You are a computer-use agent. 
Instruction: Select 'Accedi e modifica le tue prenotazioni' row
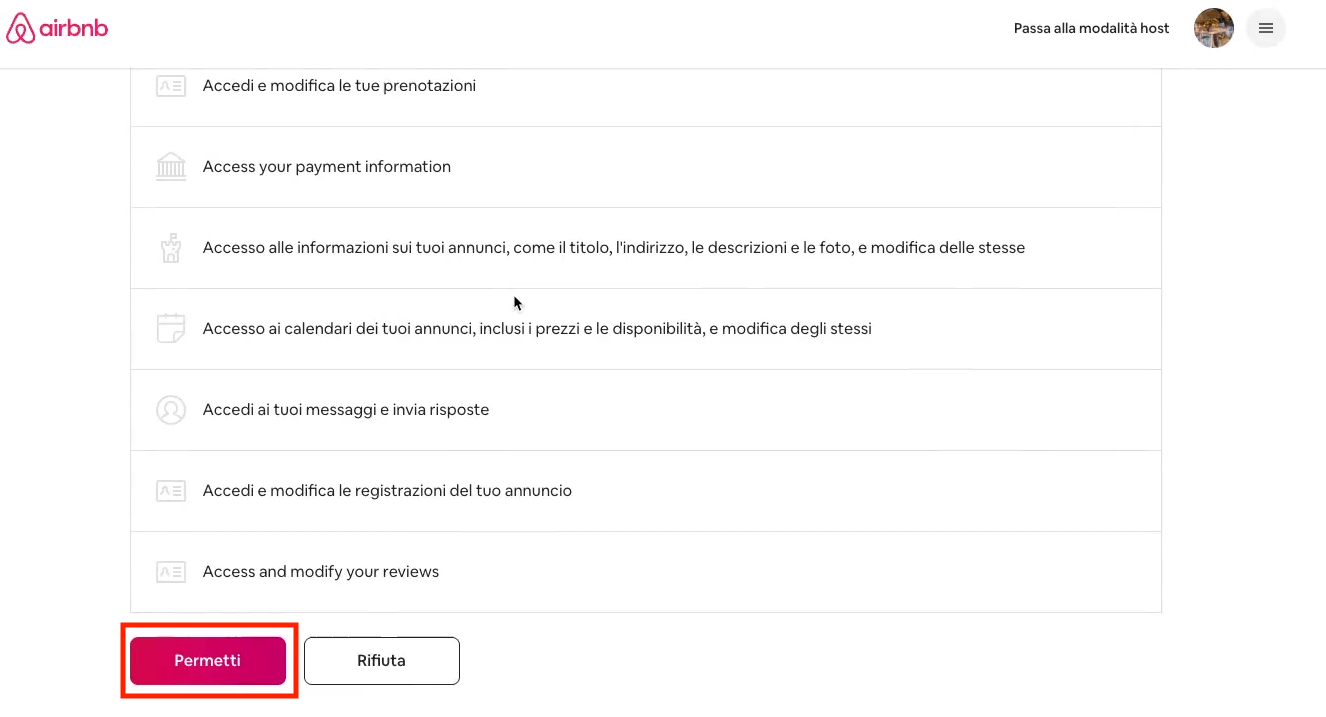[339, 86]
